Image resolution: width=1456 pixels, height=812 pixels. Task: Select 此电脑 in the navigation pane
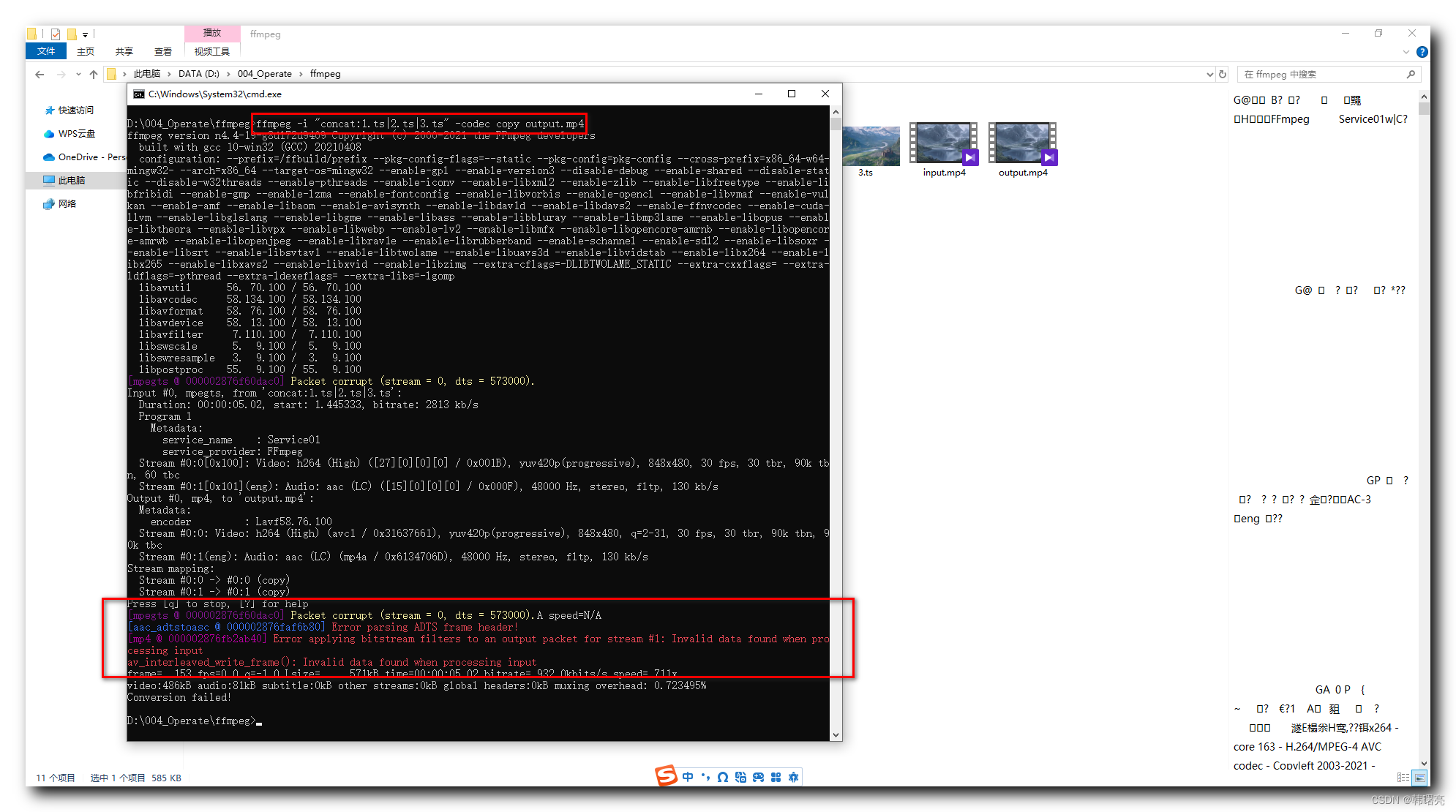click(x=72, y=180)
